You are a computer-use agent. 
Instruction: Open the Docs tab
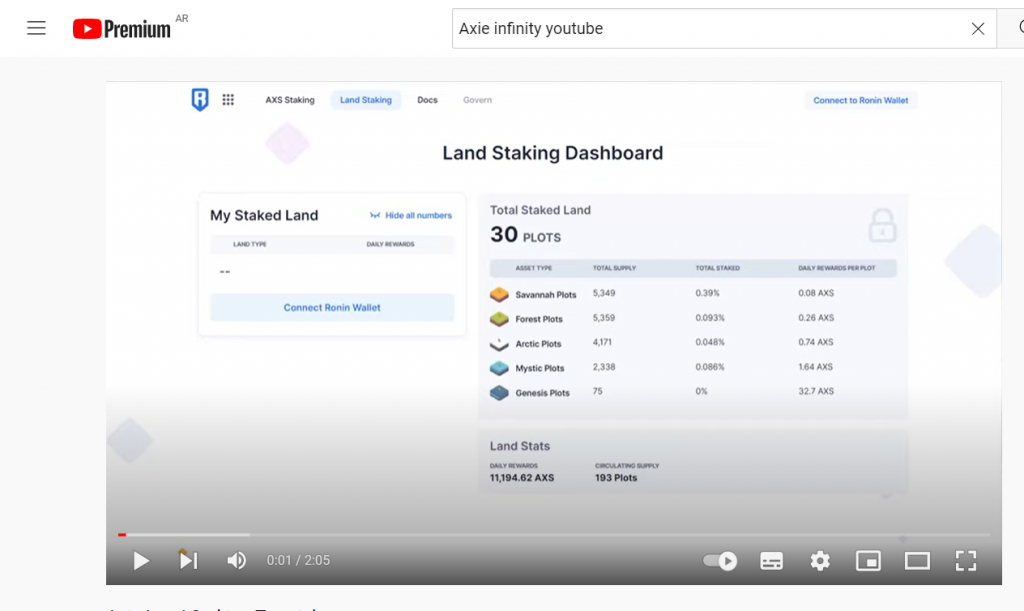pyautogui.click(x=427, y=100)
